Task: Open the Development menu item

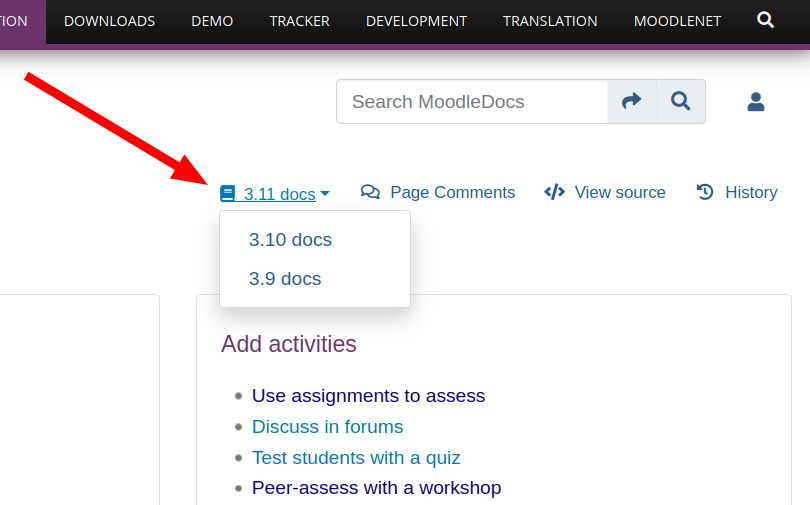Action: click(x=416, y=21)
